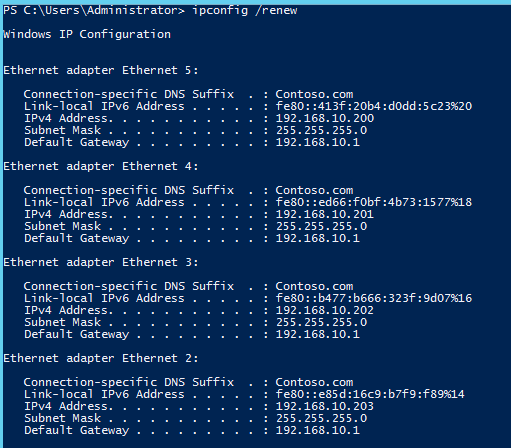Click Ethernet 5 Default Gateway 192.168.10.1
Image resolution: width=511 pixels, height=448 pixels.
[x=318, y=142]
